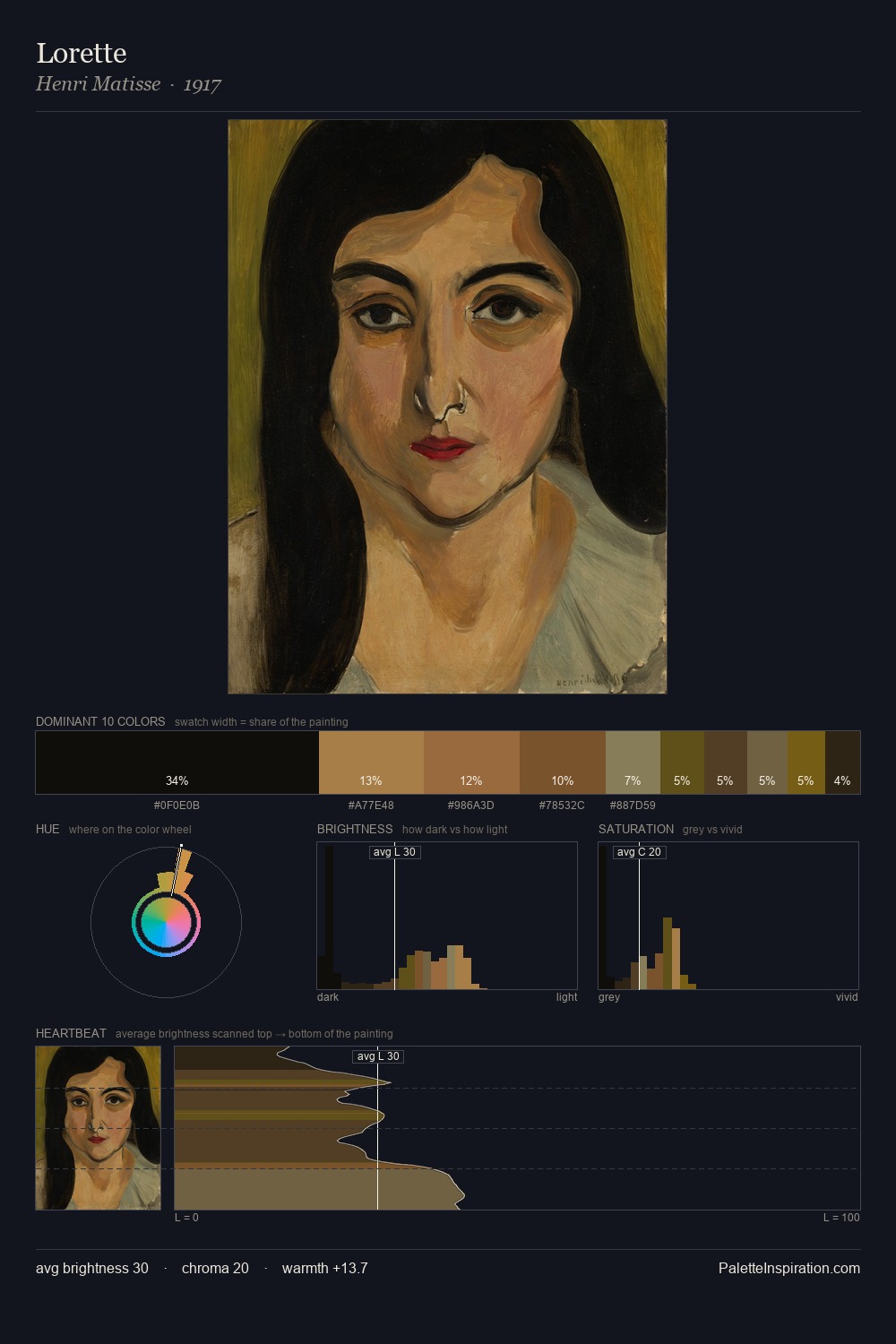Viewport: 896px width, 1344px height.
Task: Open the main Lorette painting image
Action: tap(447, 407)
